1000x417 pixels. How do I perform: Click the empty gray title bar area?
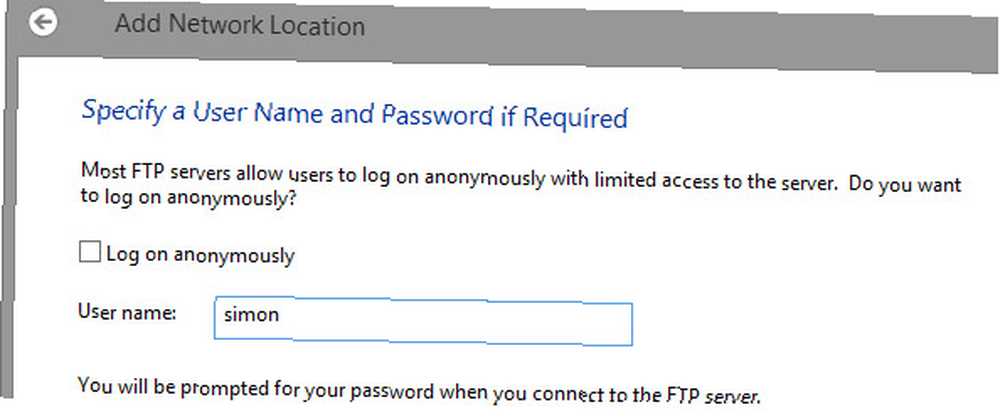click(x=670, y=38)
